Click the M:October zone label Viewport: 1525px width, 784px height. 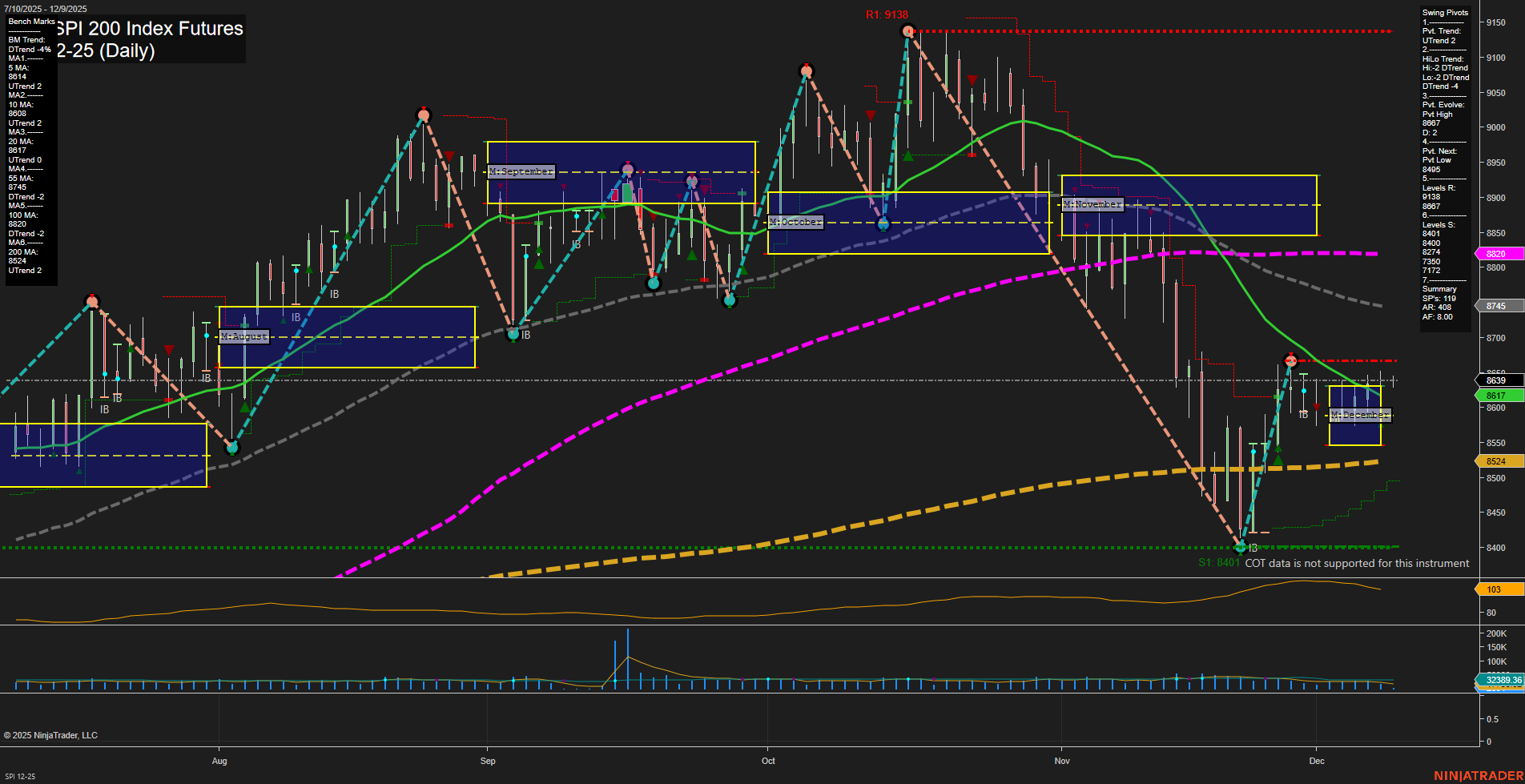click(x=795, y=222)
